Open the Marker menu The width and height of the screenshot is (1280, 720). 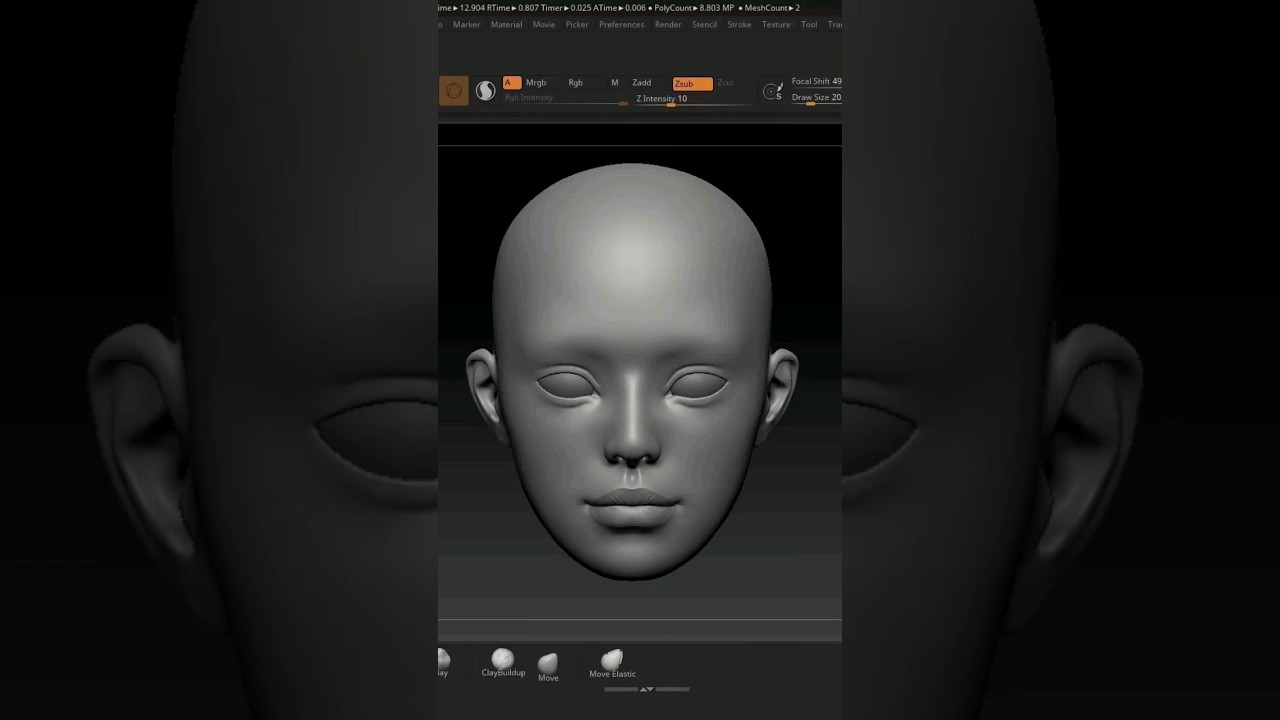[466, 24]
